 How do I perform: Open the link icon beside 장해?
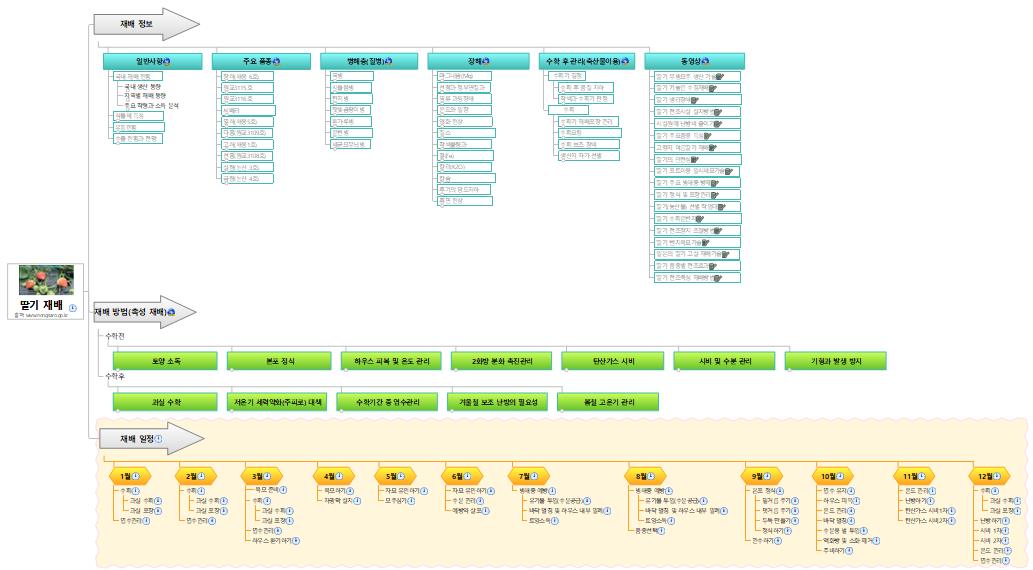tap(486, 61)
